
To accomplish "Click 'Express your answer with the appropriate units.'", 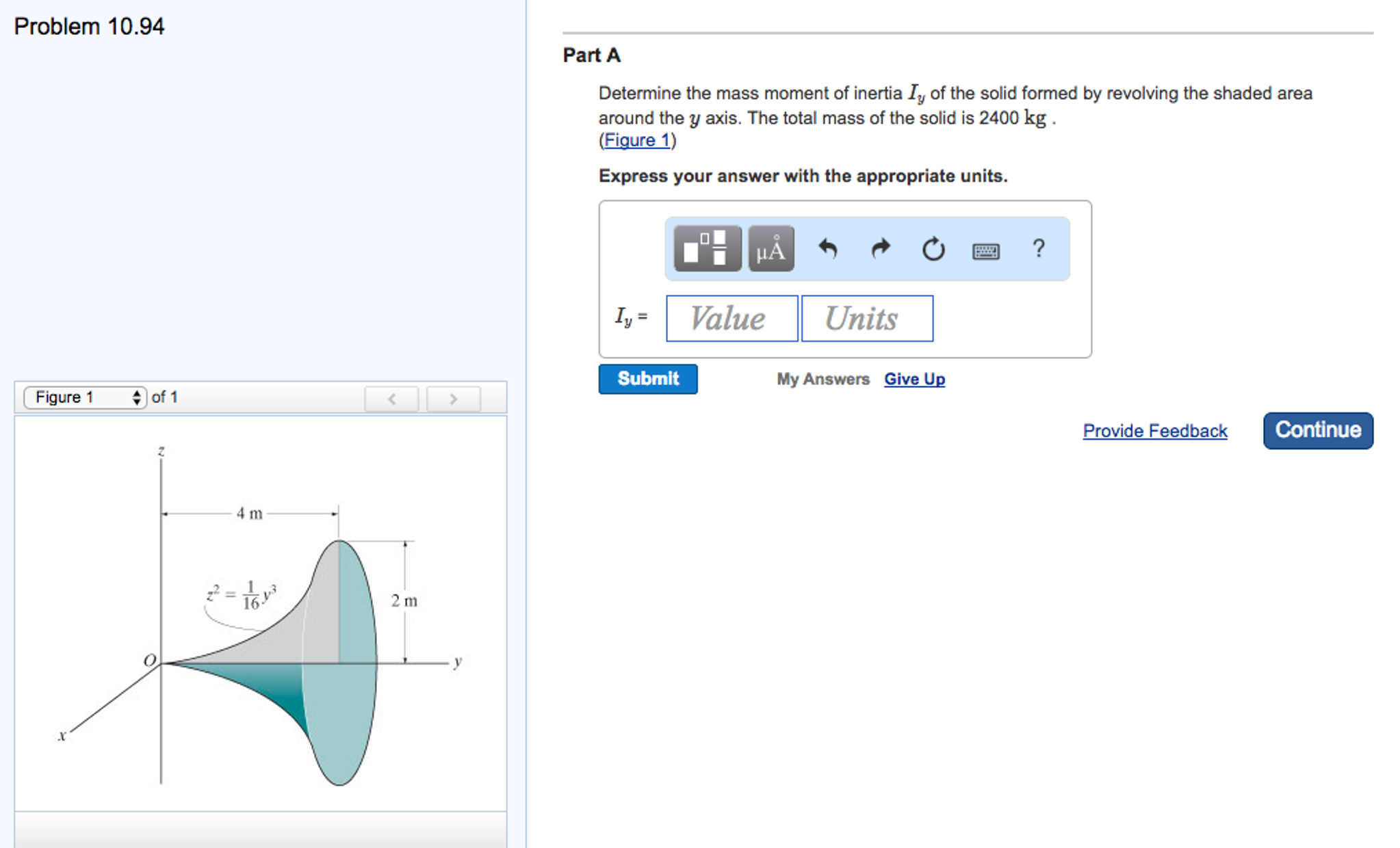I will pos(803,176).
